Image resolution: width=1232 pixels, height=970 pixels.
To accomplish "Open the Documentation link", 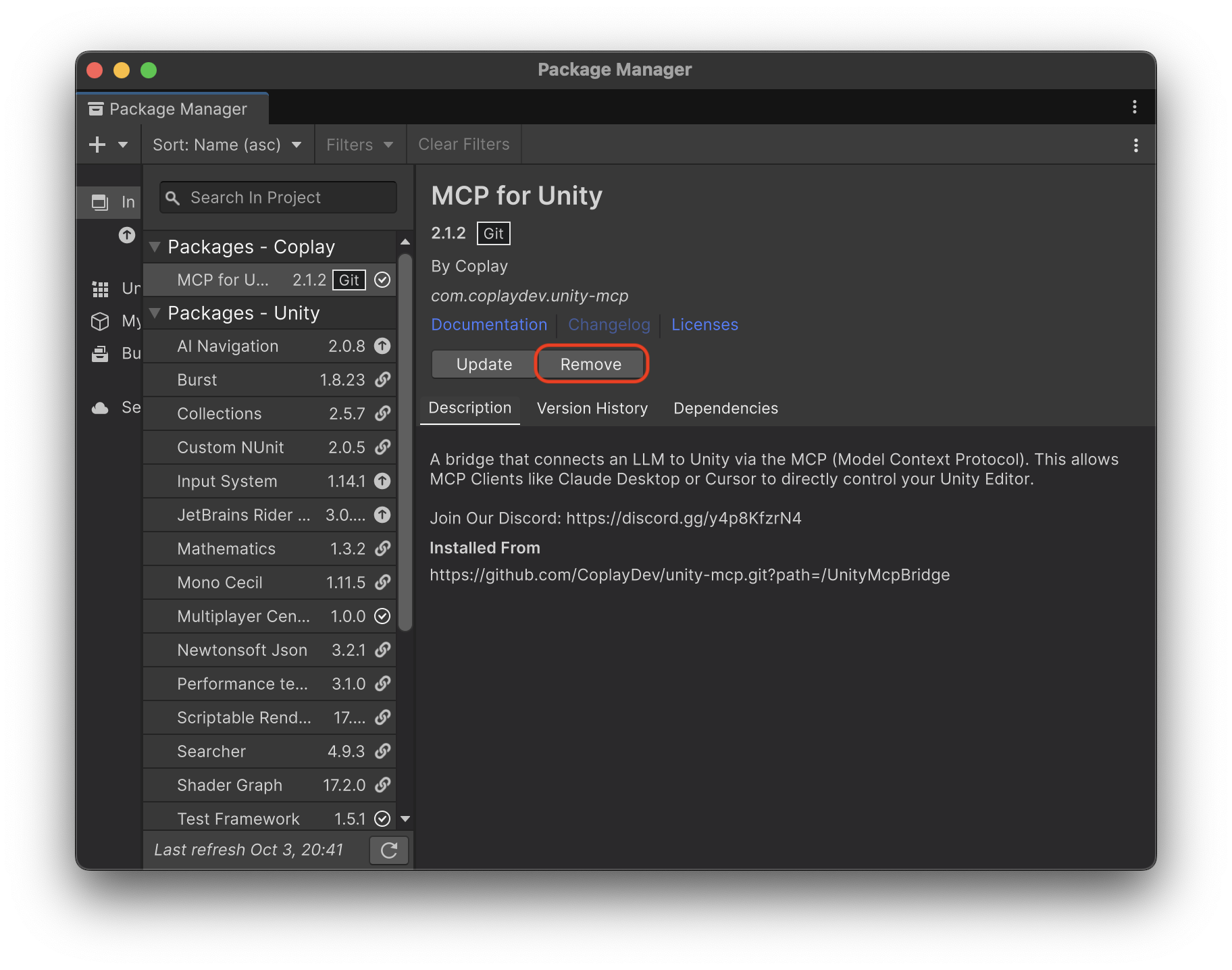I will pos(489,325).
